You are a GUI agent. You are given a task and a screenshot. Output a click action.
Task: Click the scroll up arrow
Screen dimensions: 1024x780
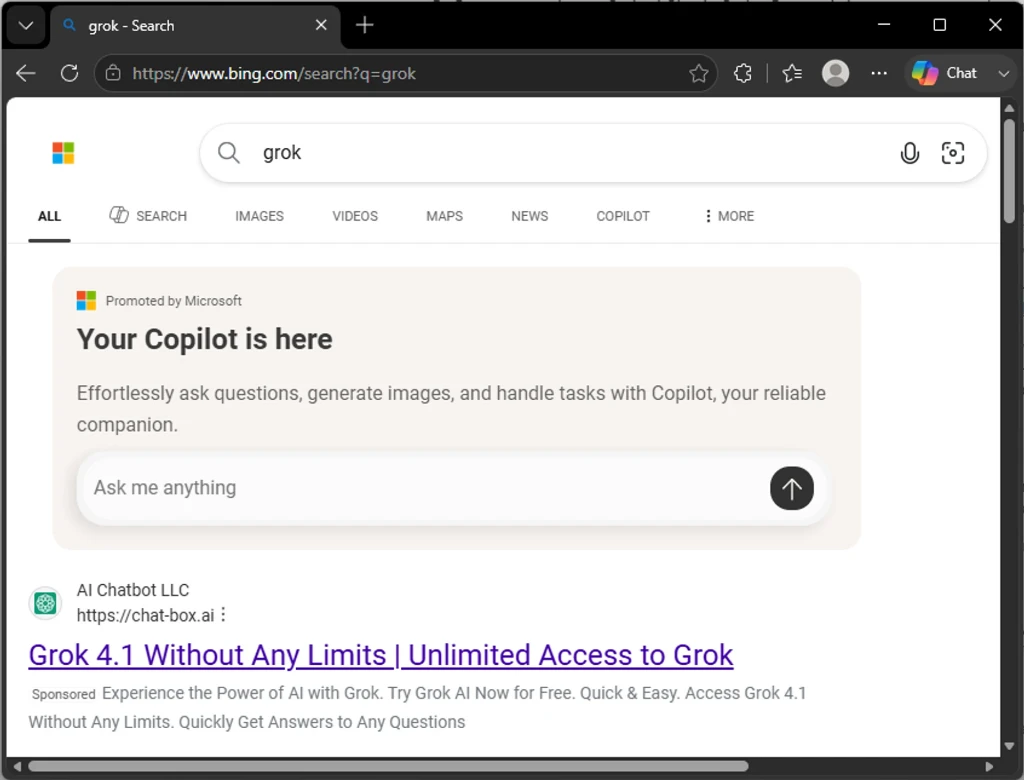1009,108
